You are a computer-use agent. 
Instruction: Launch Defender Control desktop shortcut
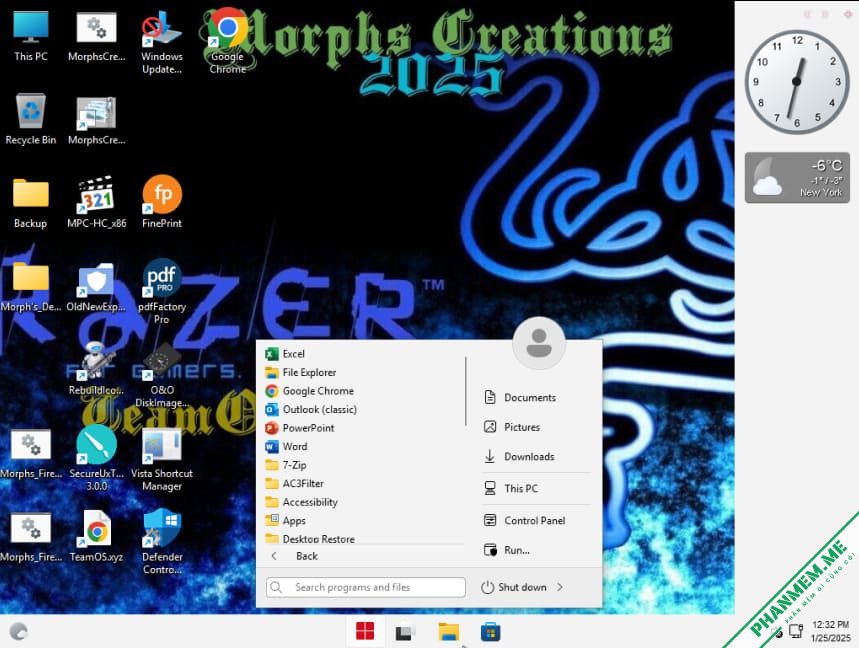point(162,542)
